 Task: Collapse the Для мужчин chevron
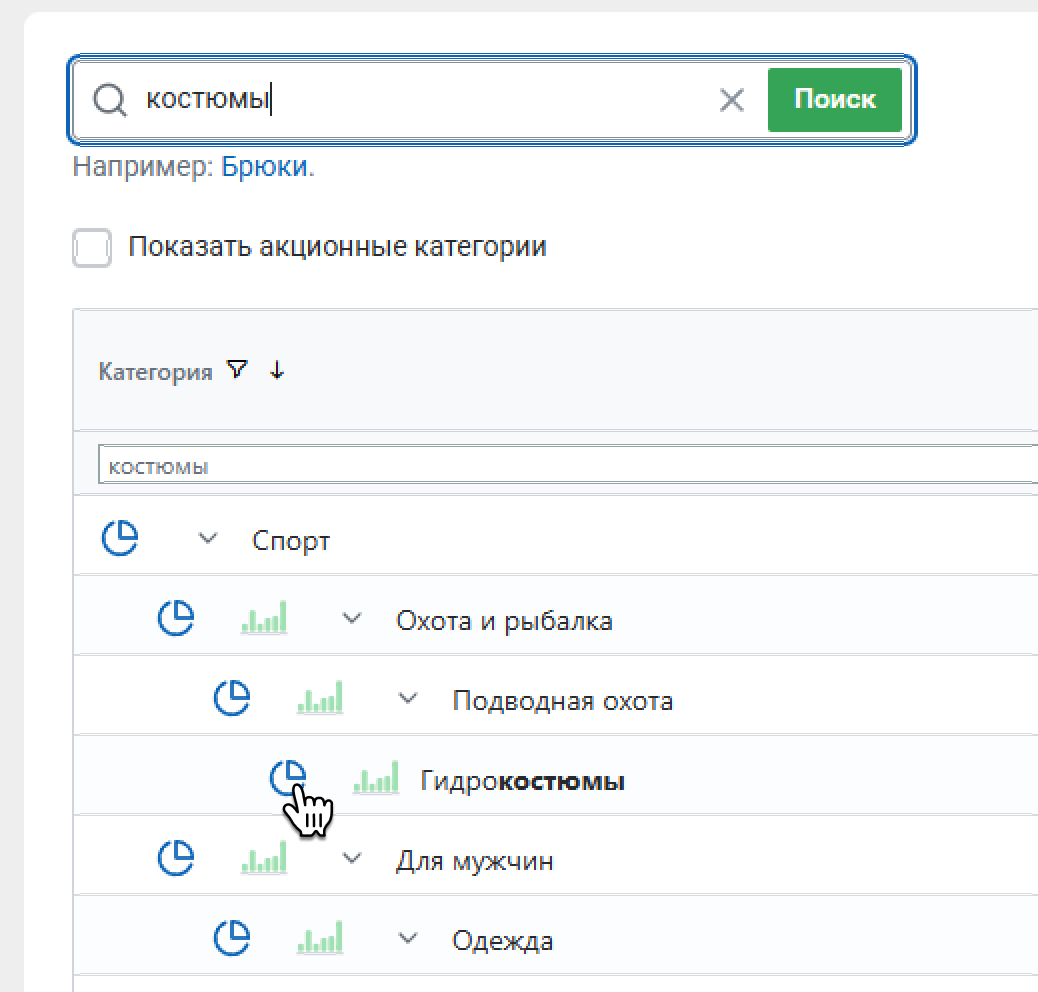coord(352,858)
